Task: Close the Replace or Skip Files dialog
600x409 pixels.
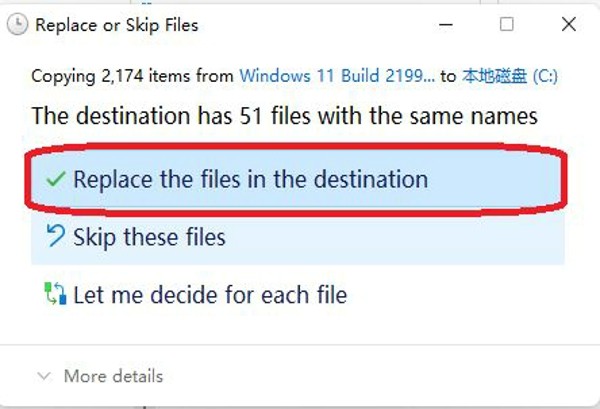Action: tap(568, 25)
